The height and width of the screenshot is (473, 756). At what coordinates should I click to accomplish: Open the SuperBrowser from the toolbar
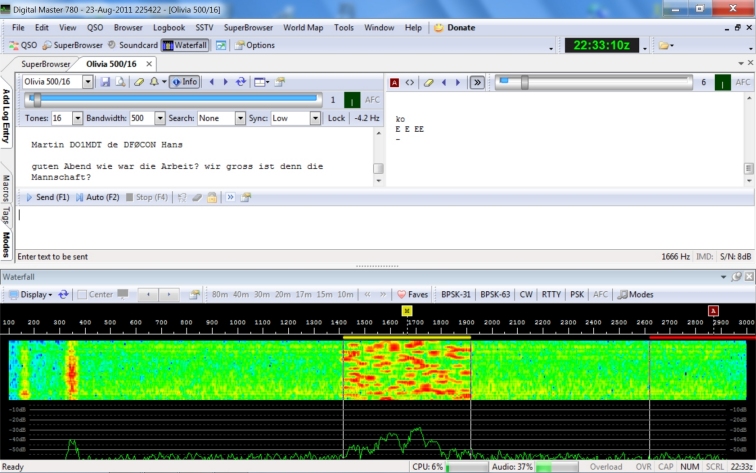click(70, 45)
